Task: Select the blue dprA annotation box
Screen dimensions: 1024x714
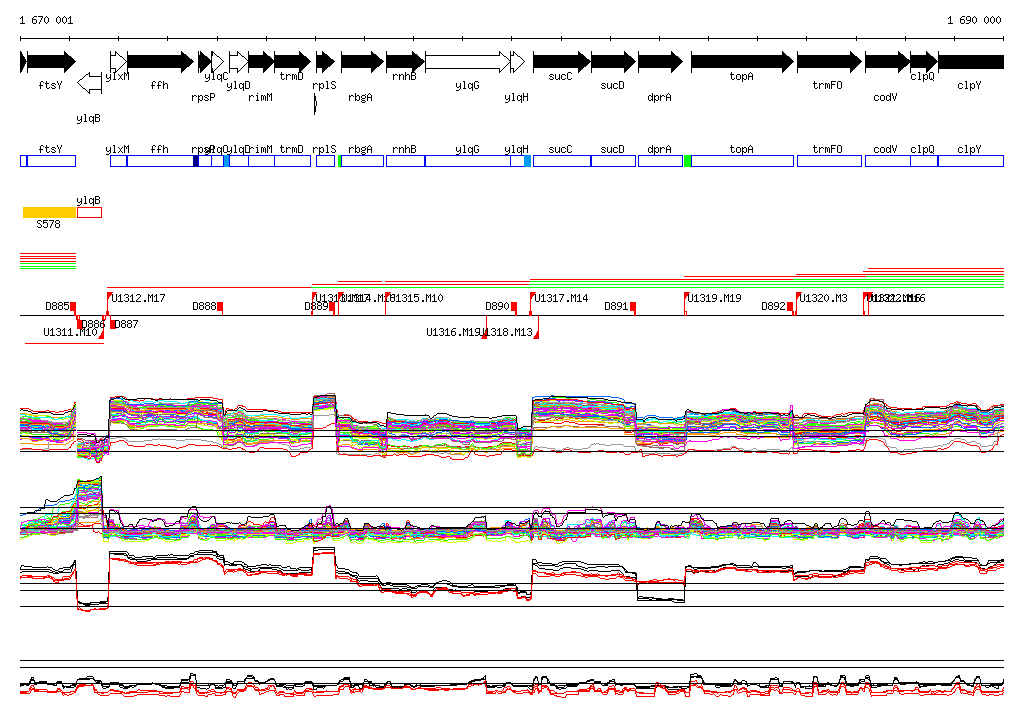Action: (x=660, y=161)
